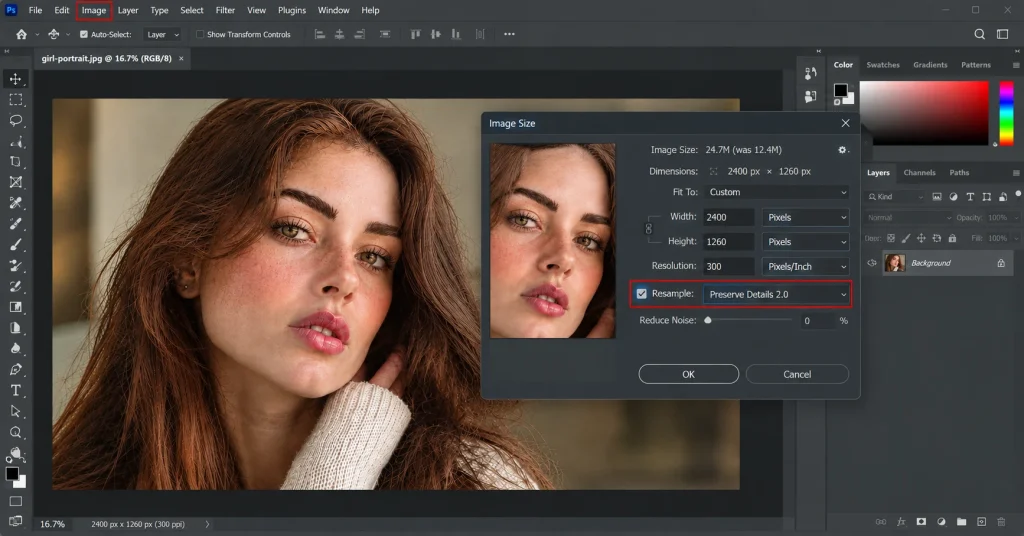The width and height of the screenshot is (1024, 536).
Task: Click the hue spectrum slider strip
Action: click(x=1006, y=113)
